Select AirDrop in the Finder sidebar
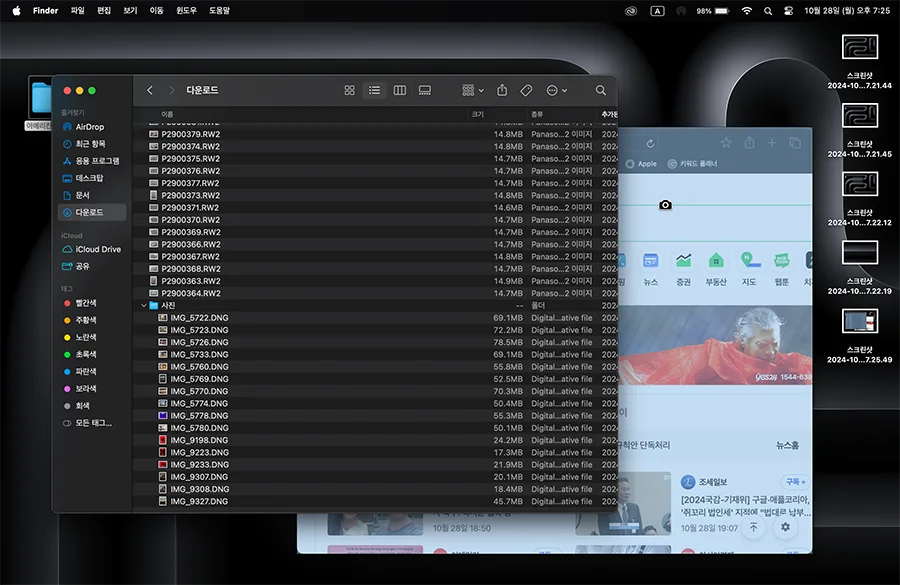The height and width of the screenshot is (585, 900). coord(92,127)
